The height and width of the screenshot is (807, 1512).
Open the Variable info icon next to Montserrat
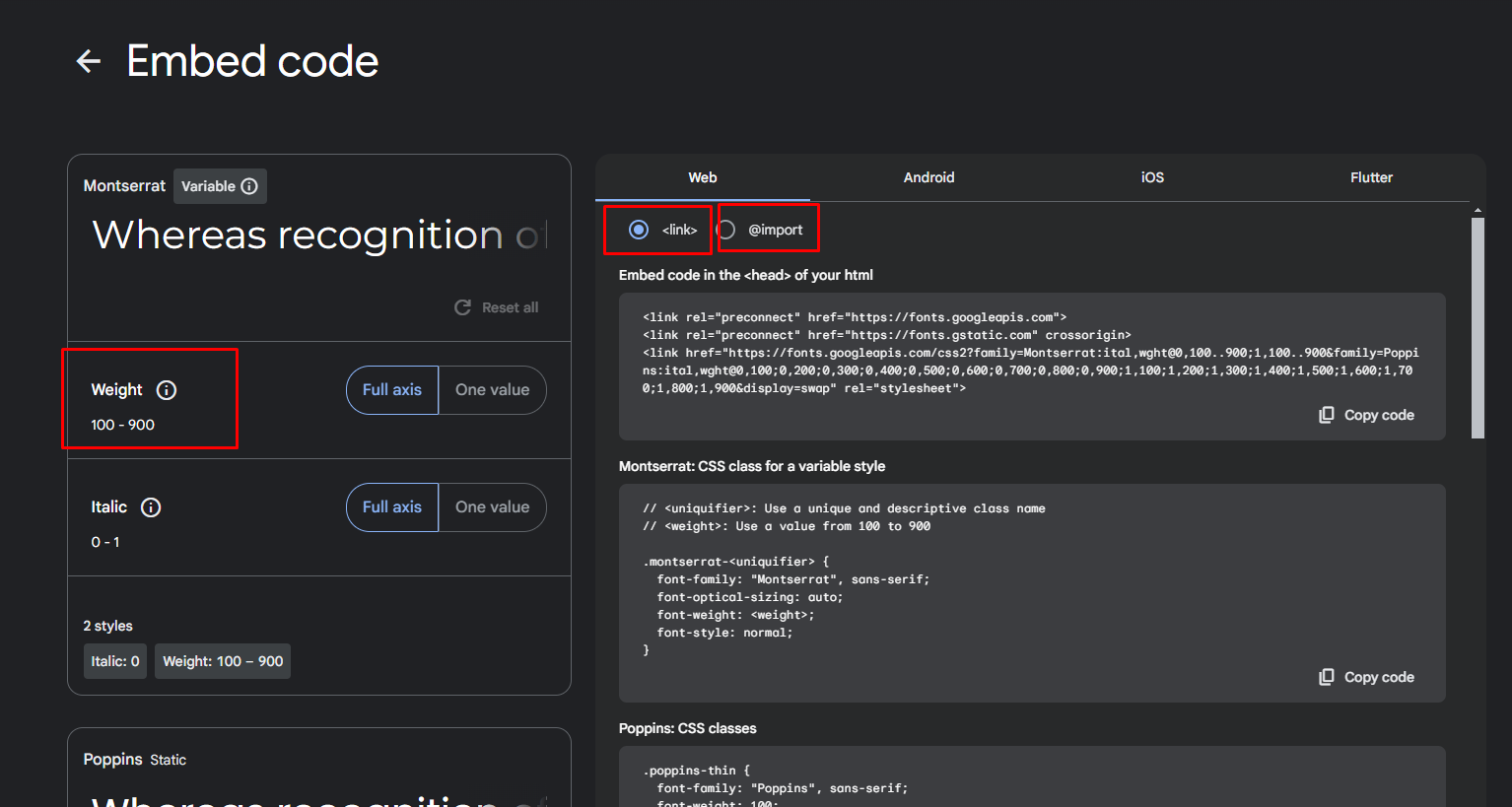tap(249, 186)
